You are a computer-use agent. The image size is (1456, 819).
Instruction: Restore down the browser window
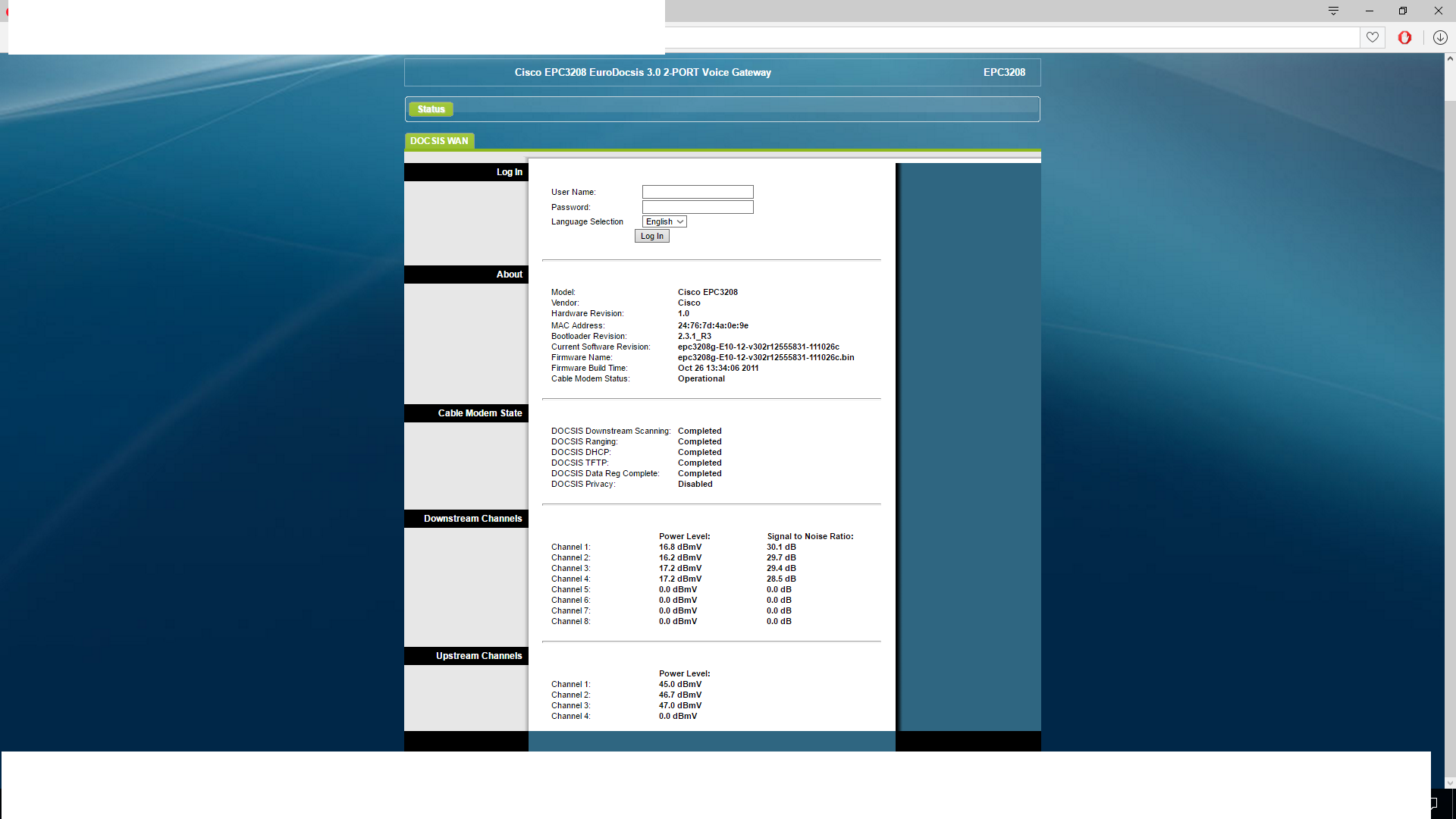point(1402,11)
